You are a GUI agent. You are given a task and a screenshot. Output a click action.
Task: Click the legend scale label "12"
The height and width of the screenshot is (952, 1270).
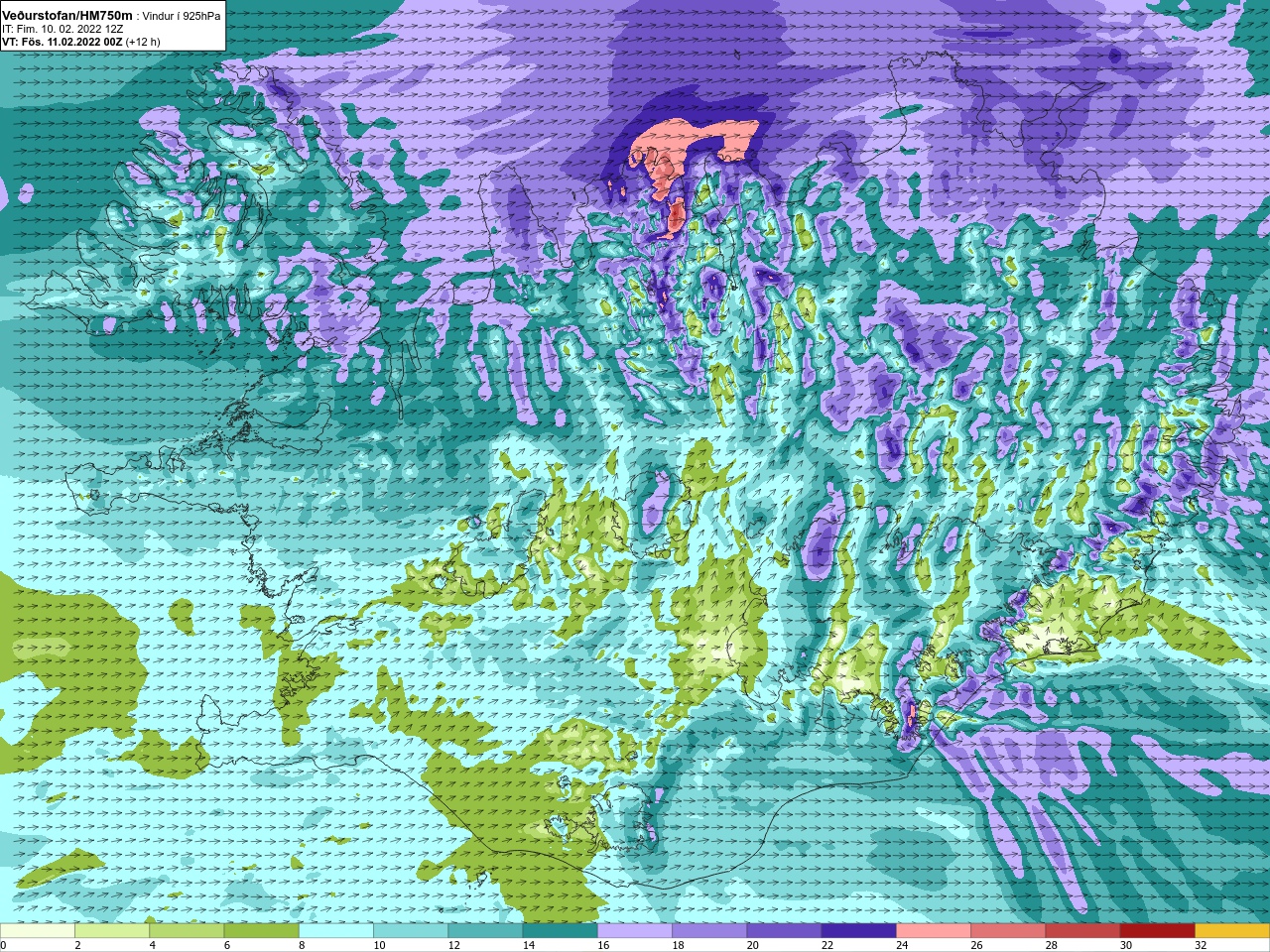click(x=454, y=945)
